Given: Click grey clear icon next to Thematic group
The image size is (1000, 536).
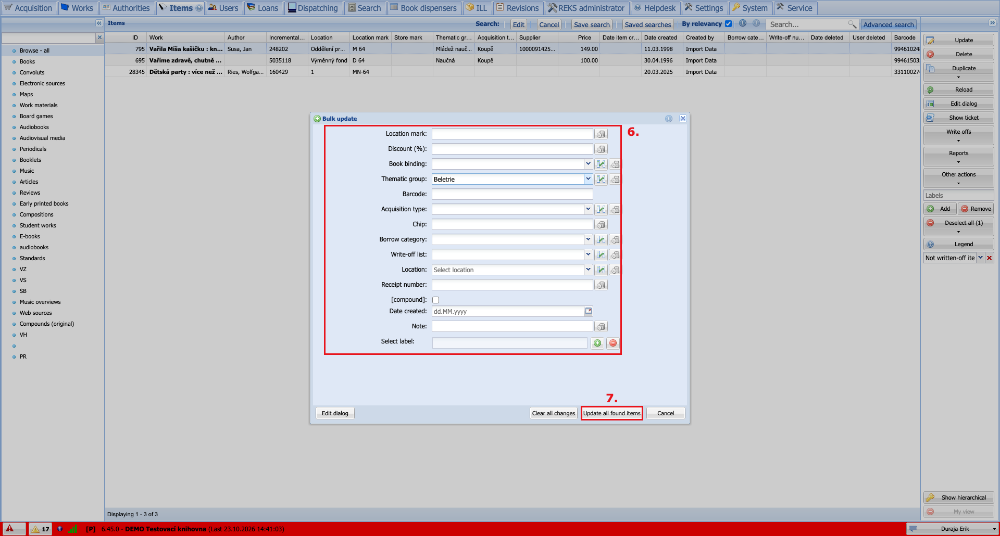Looking at the screenshot, I should [615, 179].
